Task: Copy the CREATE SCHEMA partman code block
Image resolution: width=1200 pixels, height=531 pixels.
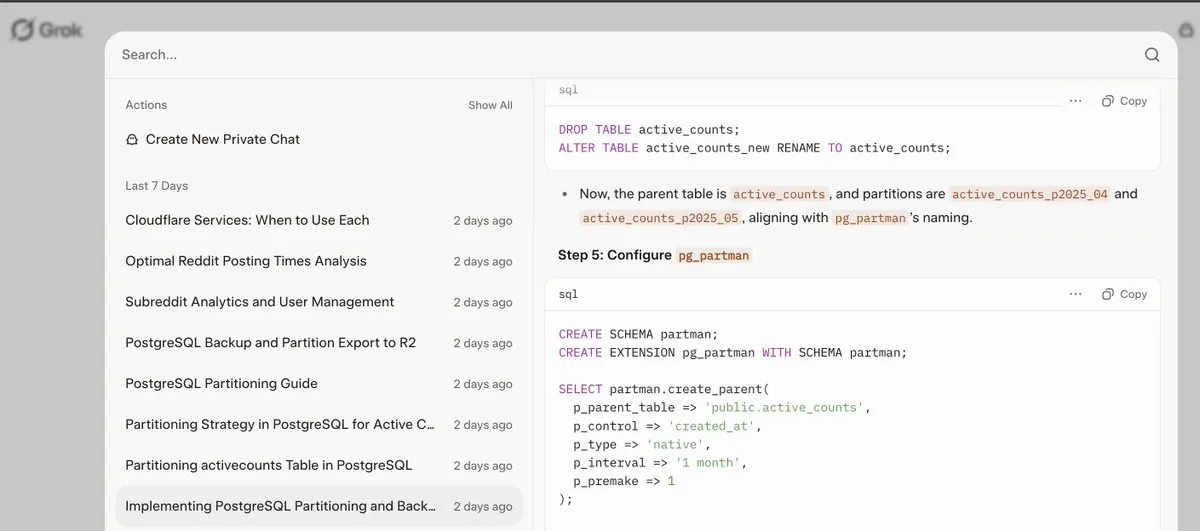Action: coord(1124,294)
